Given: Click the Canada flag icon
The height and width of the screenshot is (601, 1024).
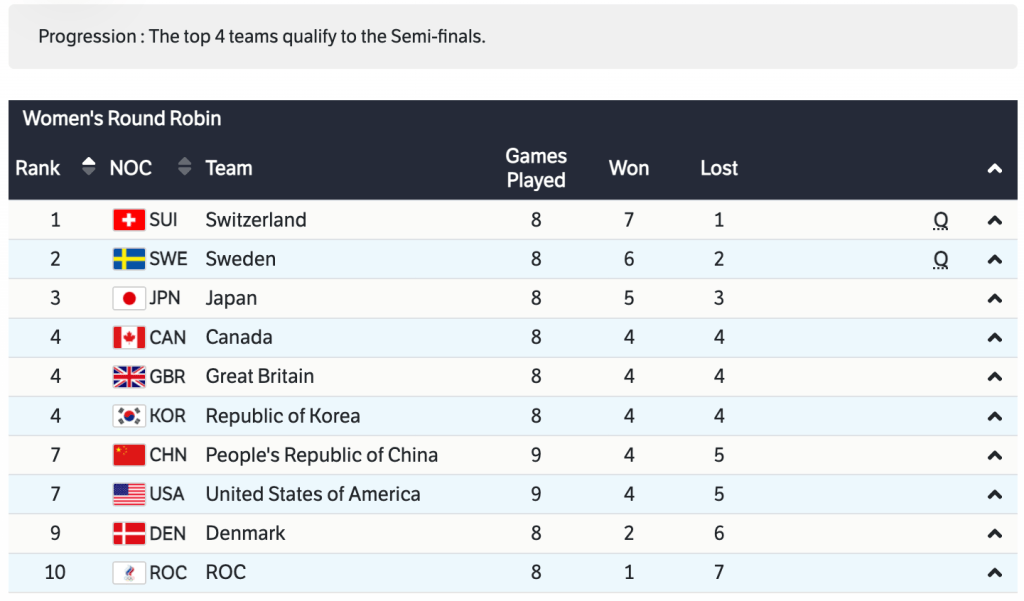Looking at the screenshot, I should (129, 337).
